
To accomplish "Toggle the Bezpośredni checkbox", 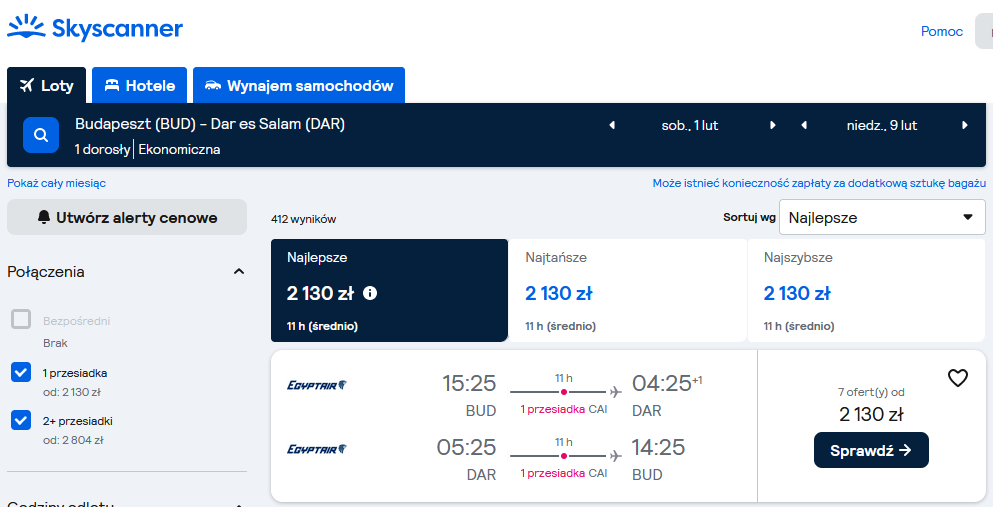I will coord(21,320).
